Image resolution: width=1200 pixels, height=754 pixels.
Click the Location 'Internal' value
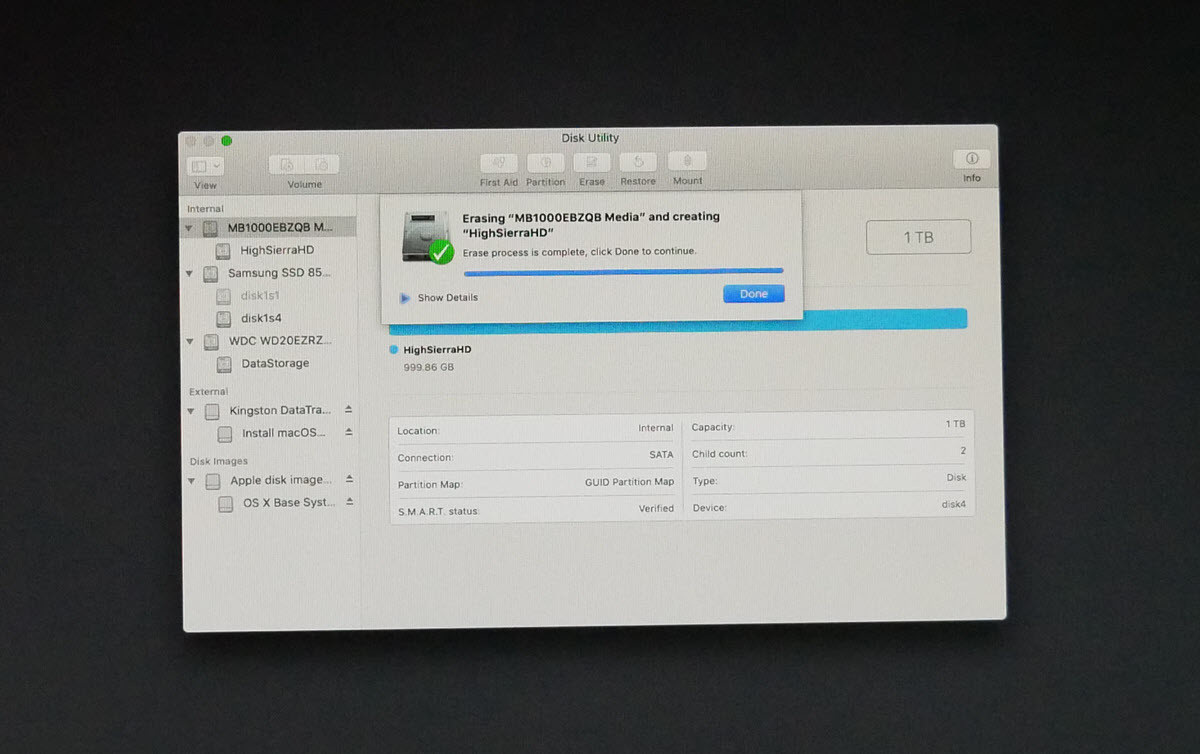click(x=656, y=428)
